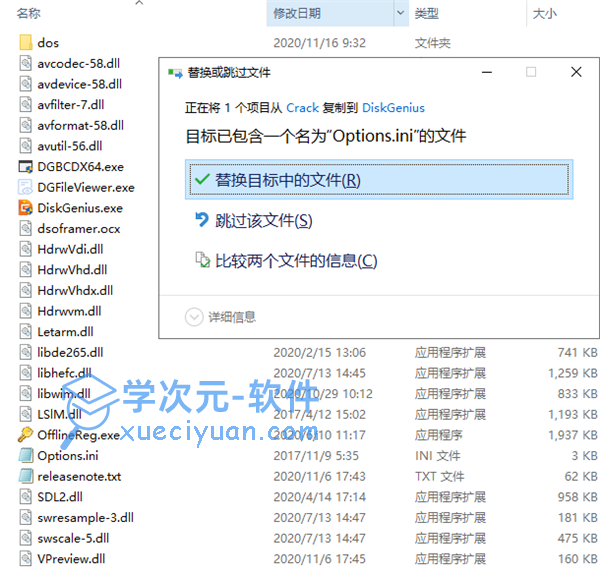Click the 2020/2/15 13:06 date cell
Image resolution: width=600 pixels, height=575 pixels.
pyautogui.click(x=320, y=353)
